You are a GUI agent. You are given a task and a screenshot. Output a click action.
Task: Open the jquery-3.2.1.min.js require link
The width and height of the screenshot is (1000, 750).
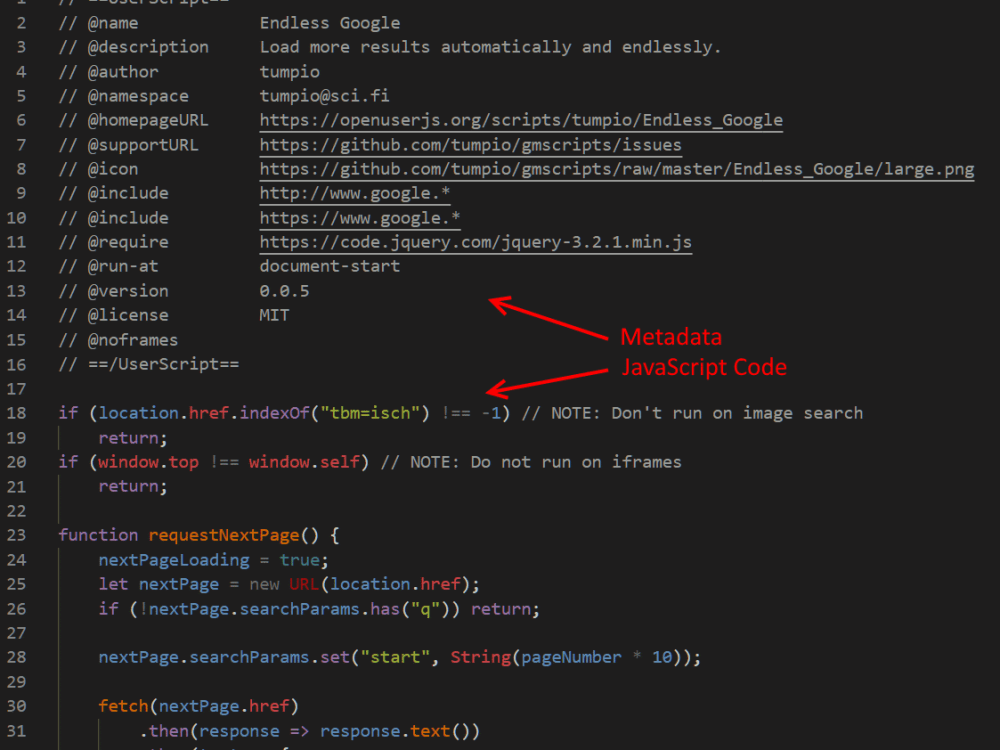[x=476, y=242]
